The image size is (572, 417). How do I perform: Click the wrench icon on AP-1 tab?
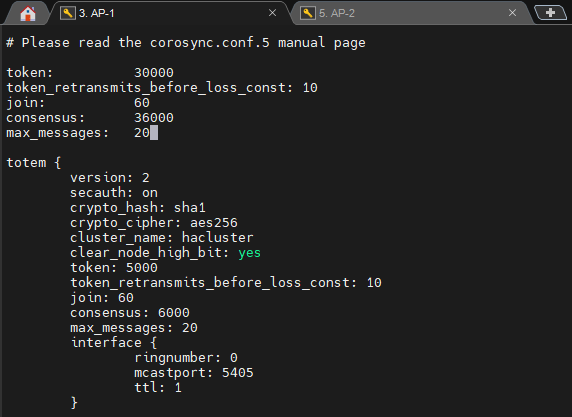(67, 13)
